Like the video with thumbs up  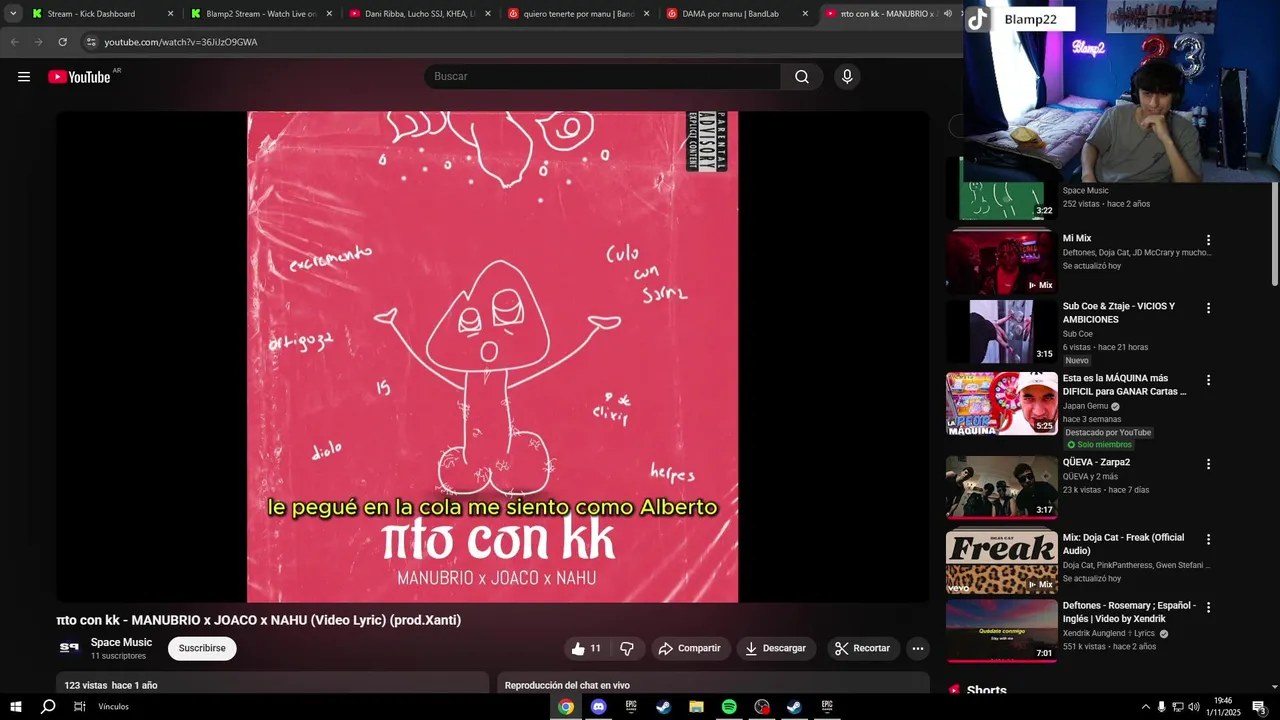click(x=586, y=648)
